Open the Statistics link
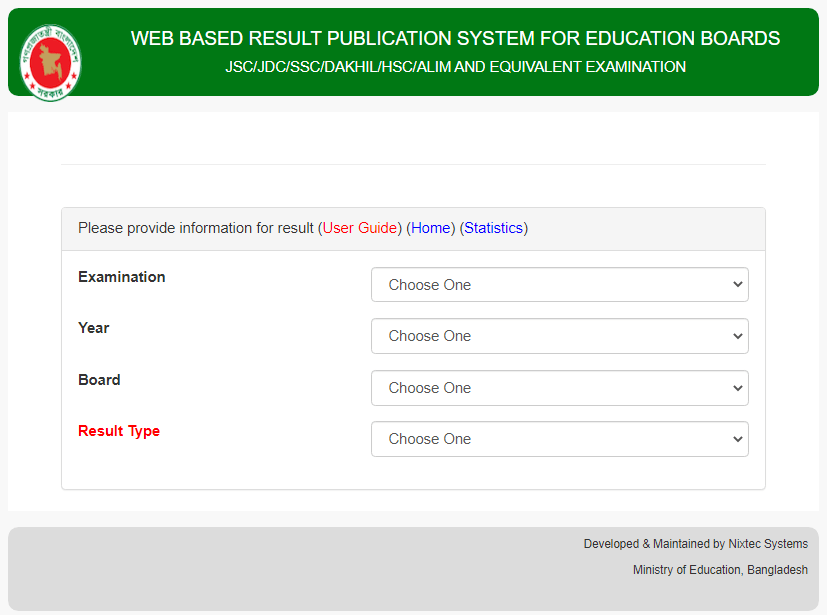 493,228
